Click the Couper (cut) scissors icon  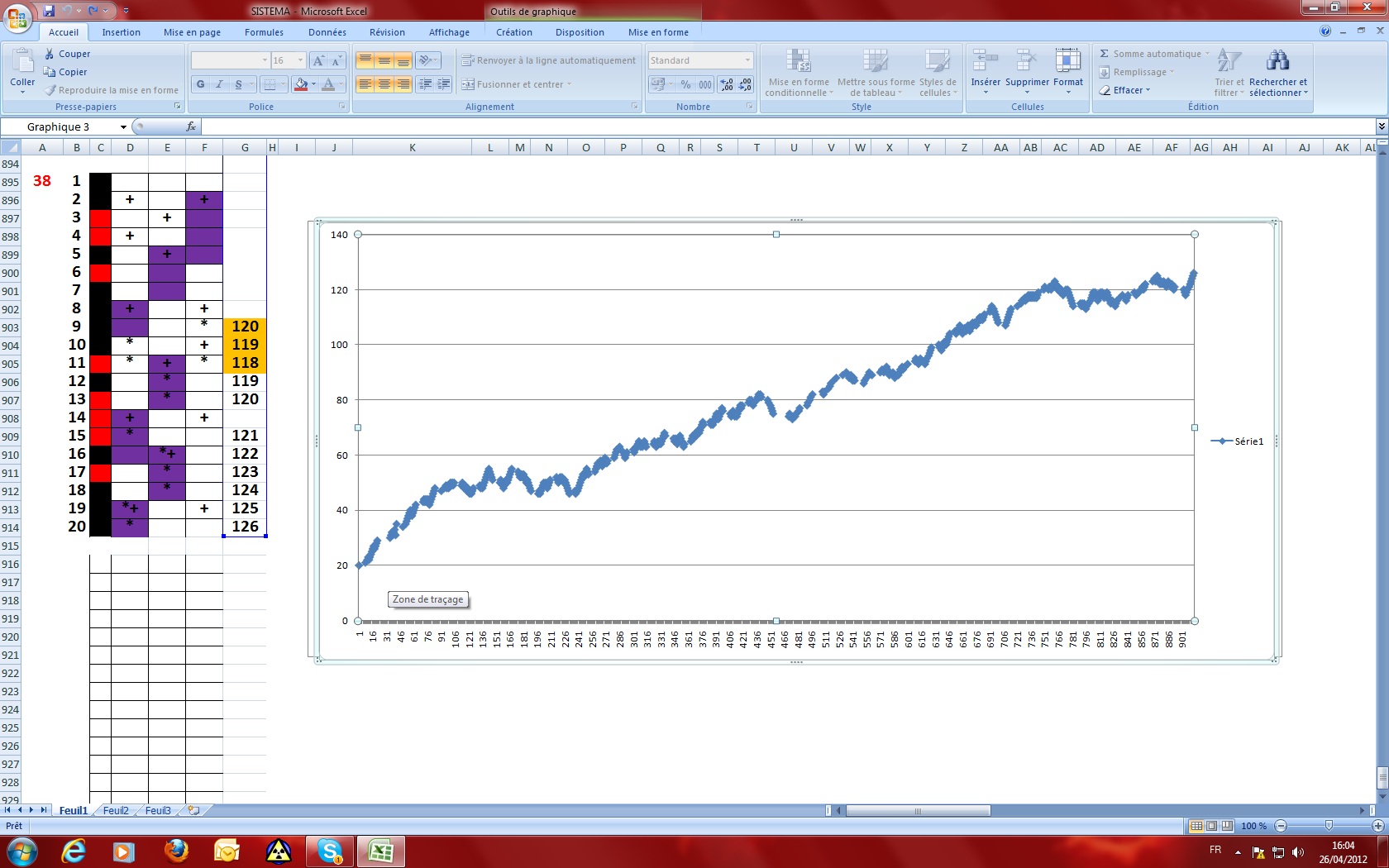[50, 54]
